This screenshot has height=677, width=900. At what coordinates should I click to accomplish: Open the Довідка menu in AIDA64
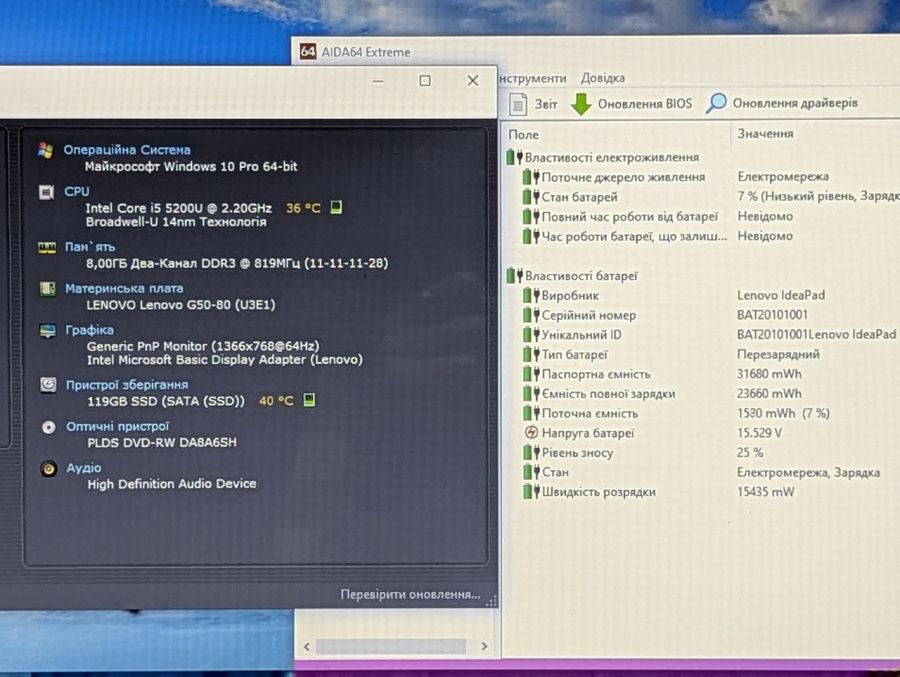tap(603, 78)
